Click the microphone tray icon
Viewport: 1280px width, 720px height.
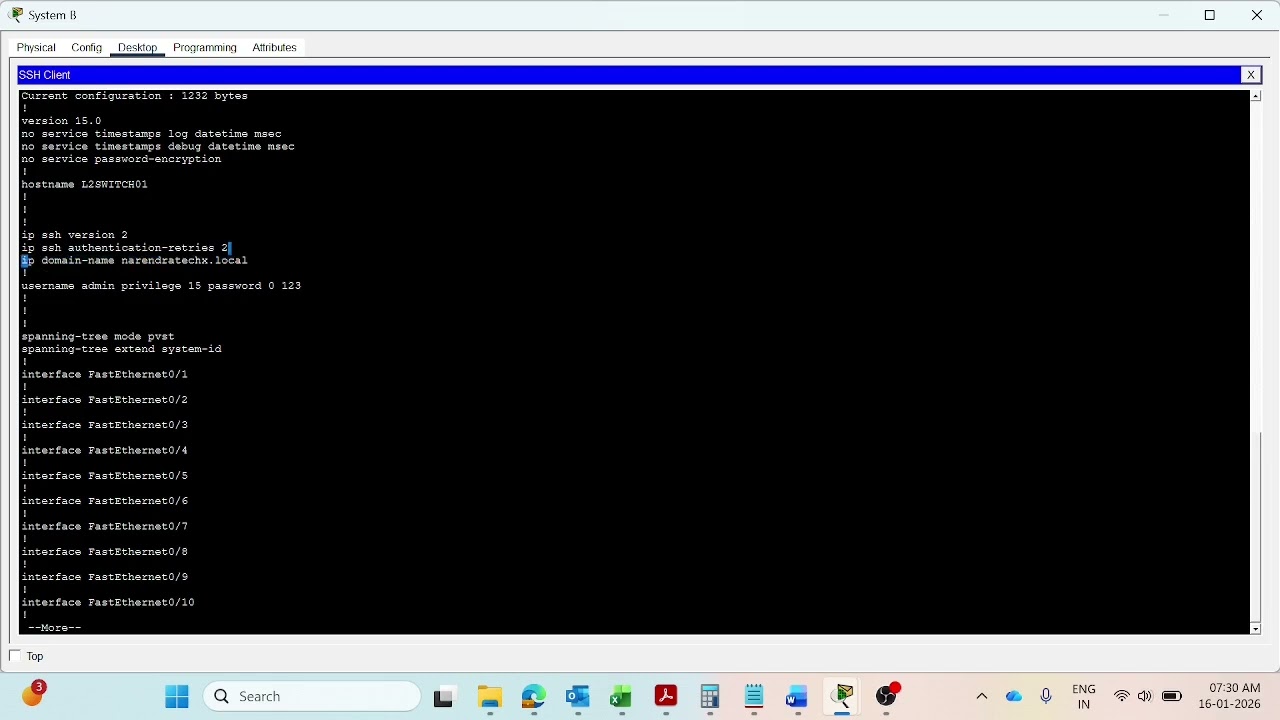(x=1046, y=697)
